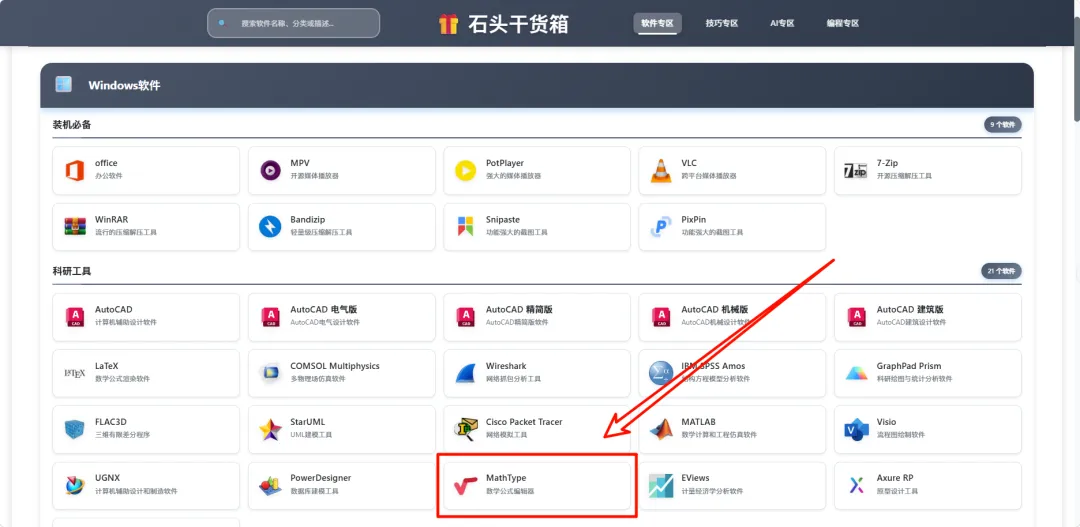Click the 流程图绘制软件 description text
This screenshot has width=1080, height=527.
(901, 435)
